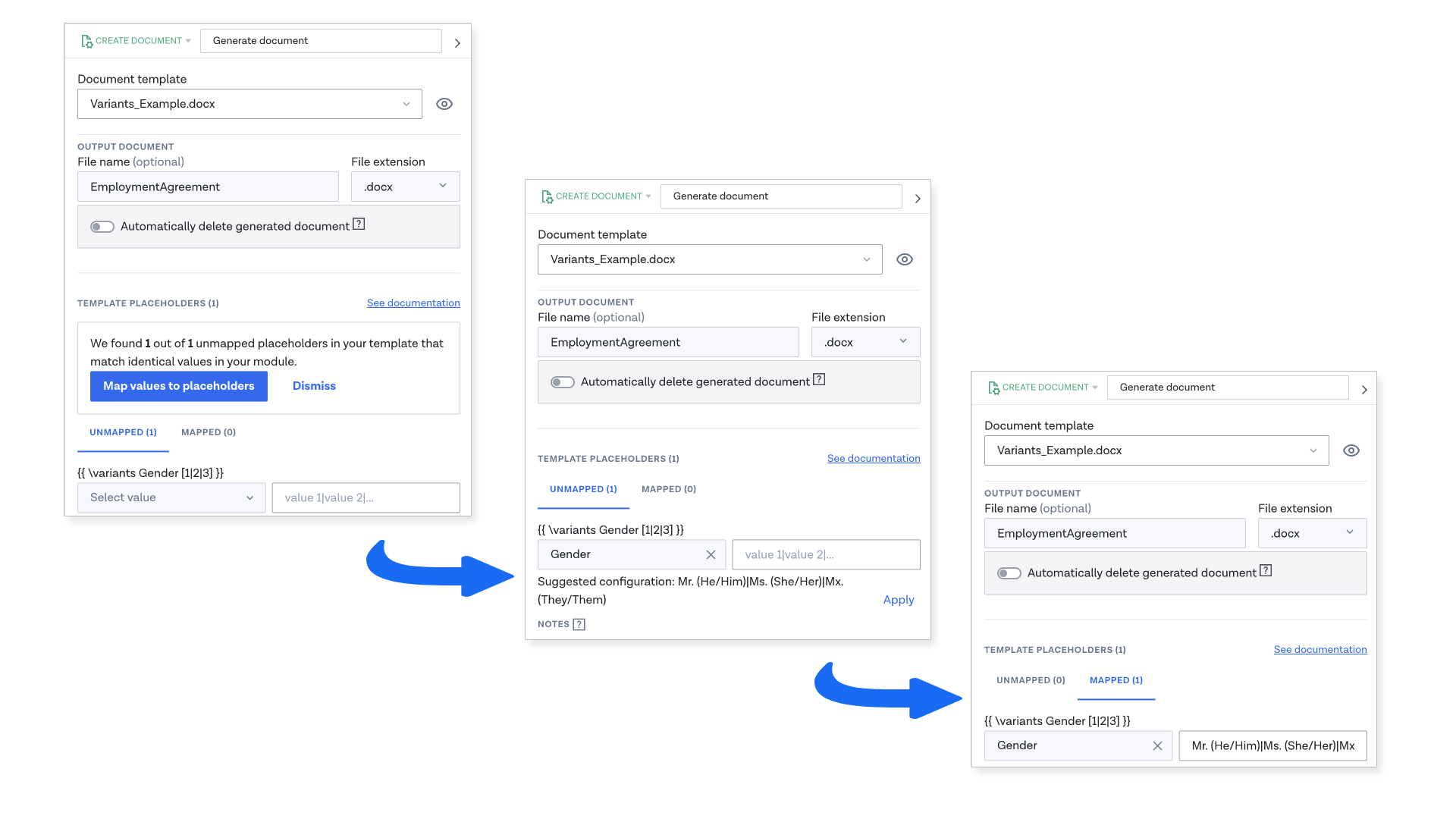Expand .docx file extension dropdown in first panel
1456x819 pixels.
[x=405, y=187]
